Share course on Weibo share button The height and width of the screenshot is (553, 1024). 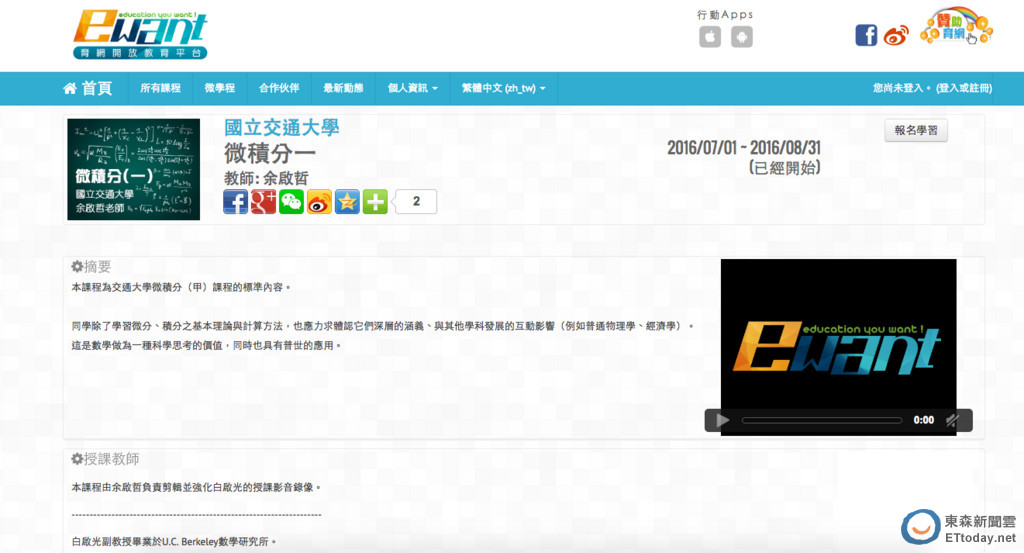coord(319,202)
